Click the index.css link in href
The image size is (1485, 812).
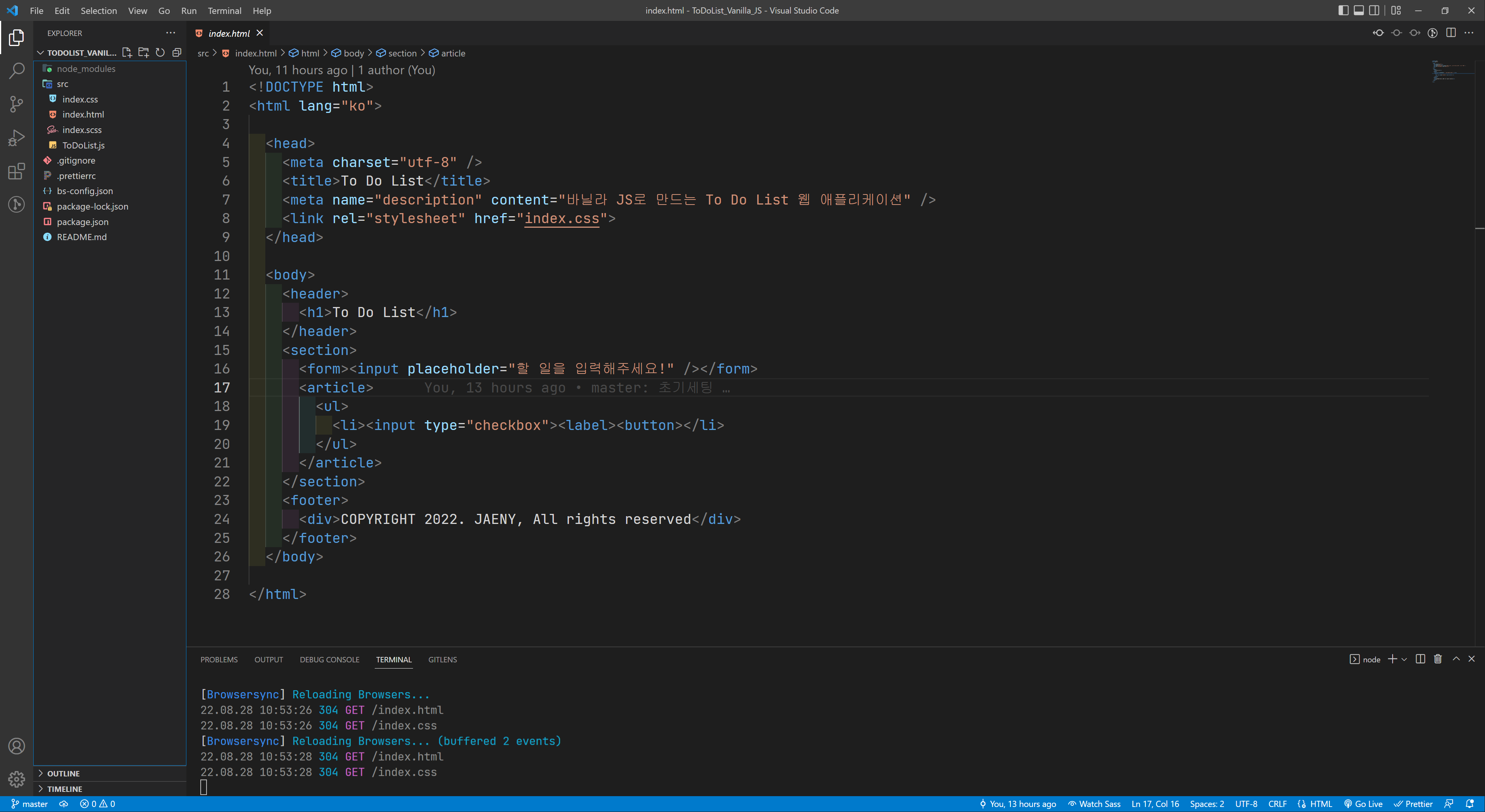pos(562,218)
